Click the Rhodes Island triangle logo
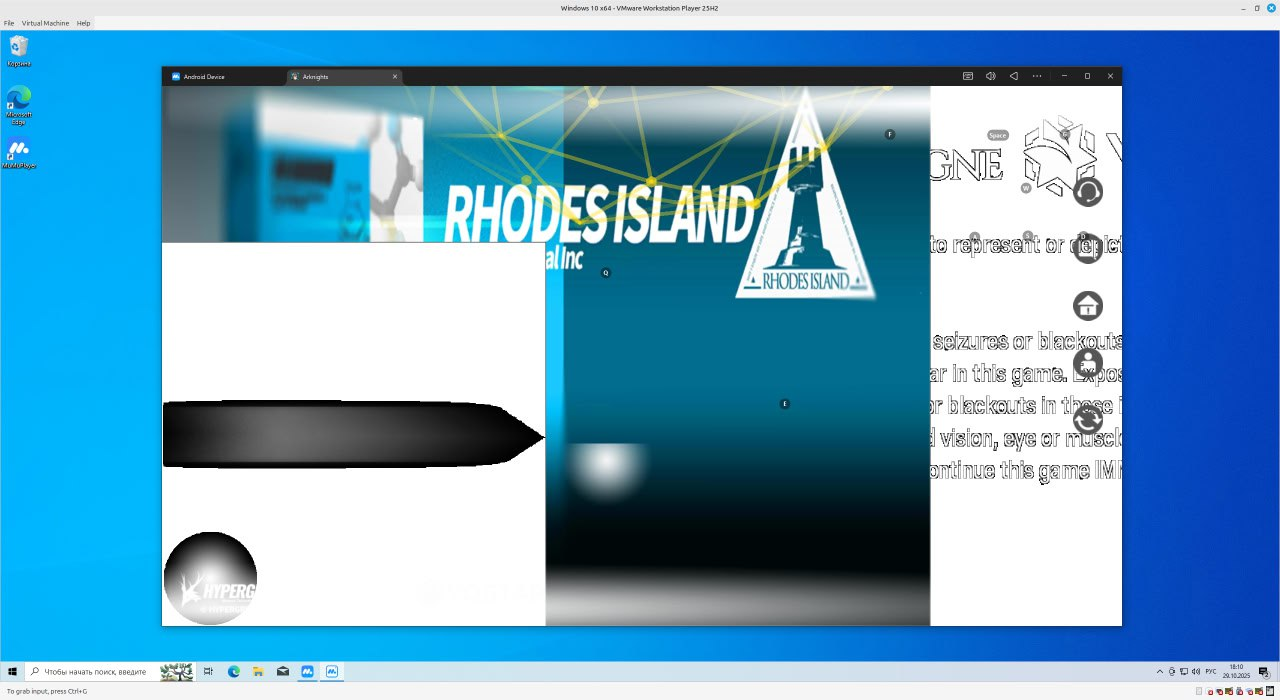 (x=806, y=195)
